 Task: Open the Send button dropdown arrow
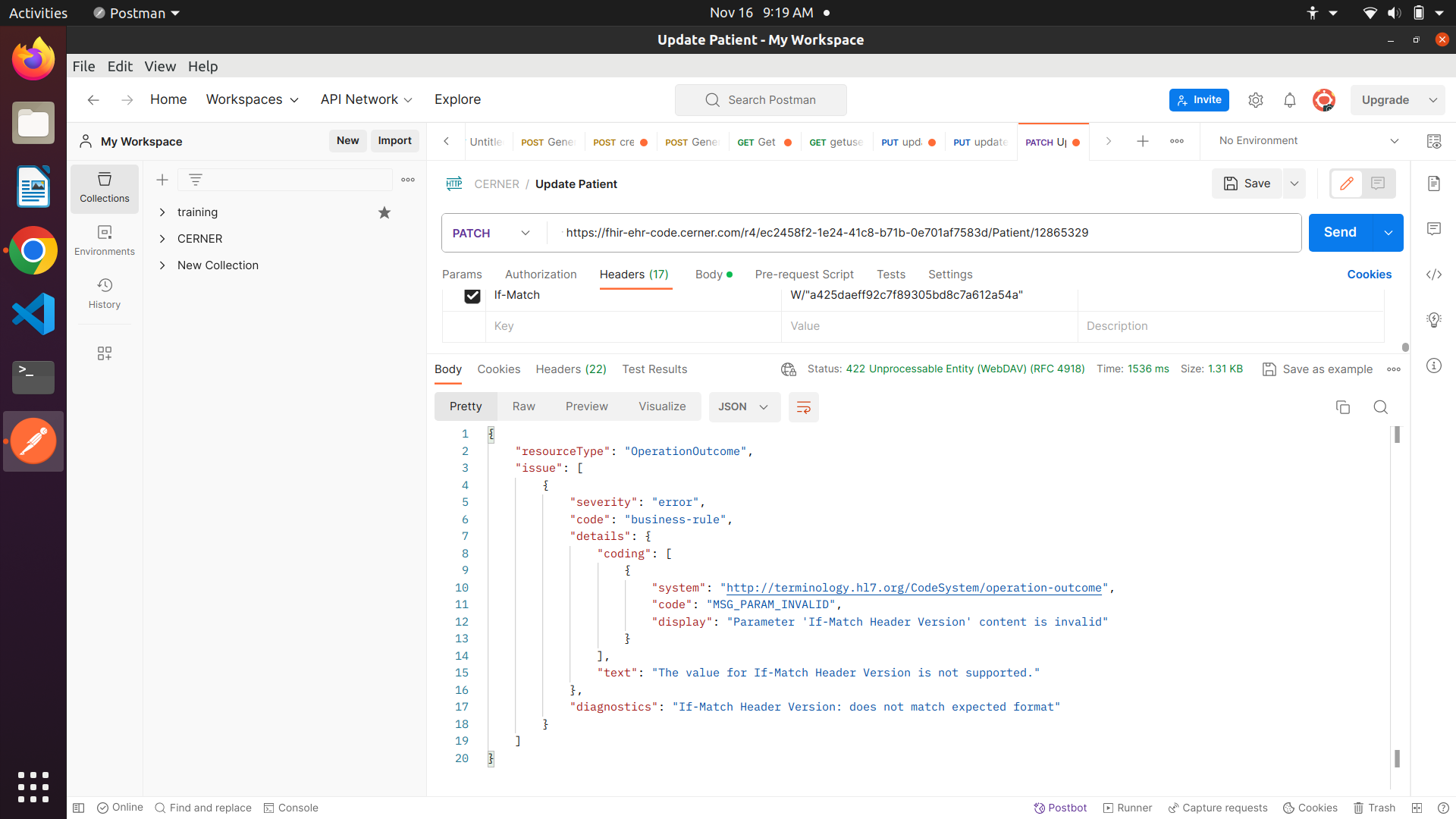click(1389, 233)
